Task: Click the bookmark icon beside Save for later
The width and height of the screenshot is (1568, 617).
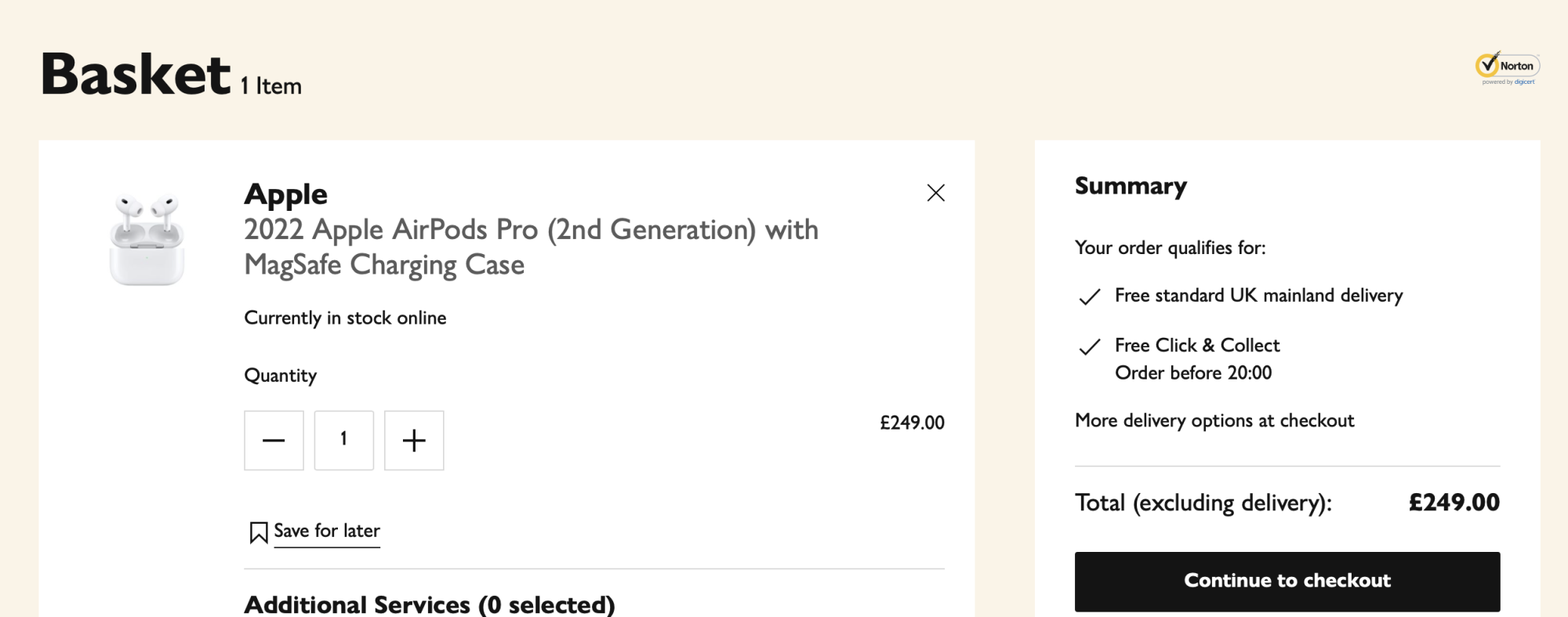Action: tap(258, 532)
